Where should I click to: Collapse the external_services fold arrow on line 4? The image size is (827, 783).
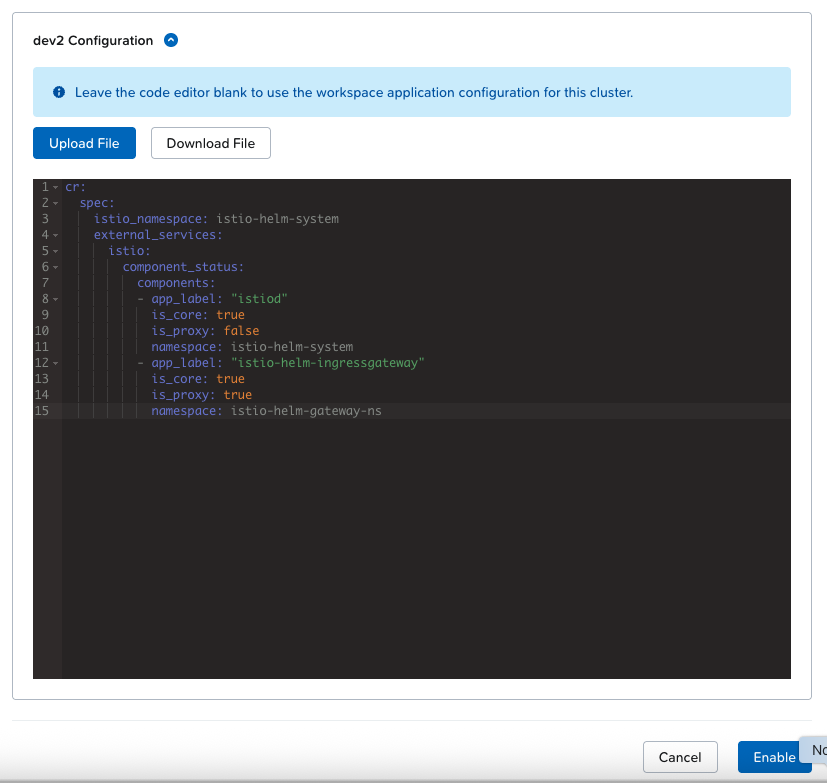(56, 235)
